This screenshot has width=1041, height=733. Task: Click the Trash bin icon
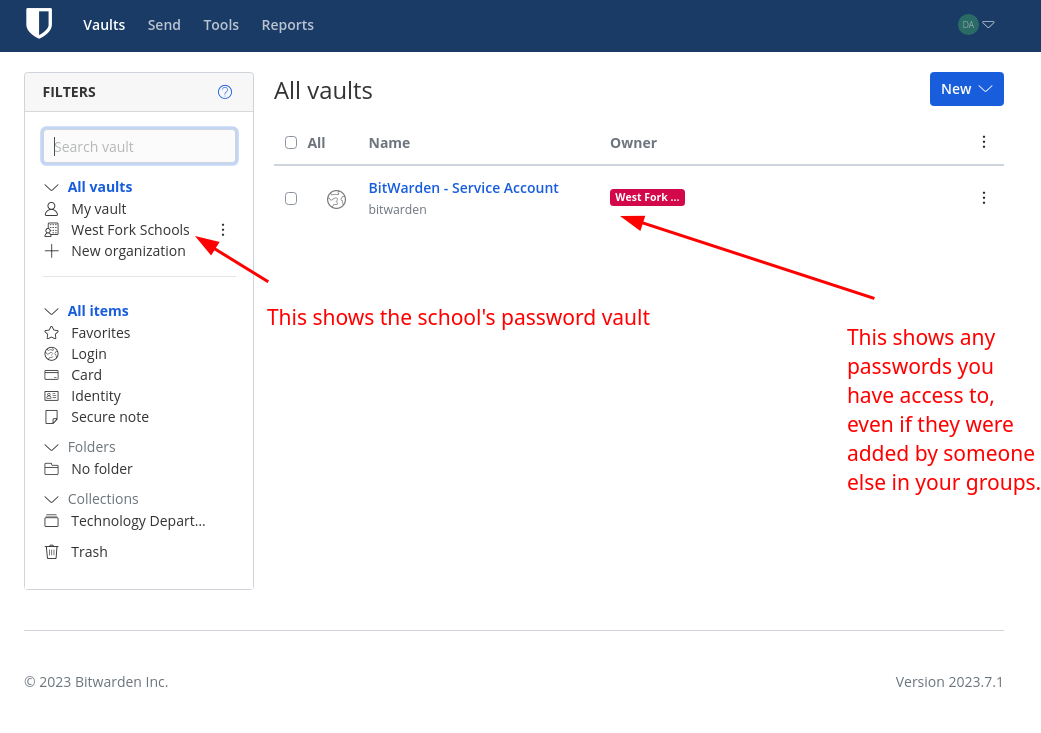click(51, 552)
